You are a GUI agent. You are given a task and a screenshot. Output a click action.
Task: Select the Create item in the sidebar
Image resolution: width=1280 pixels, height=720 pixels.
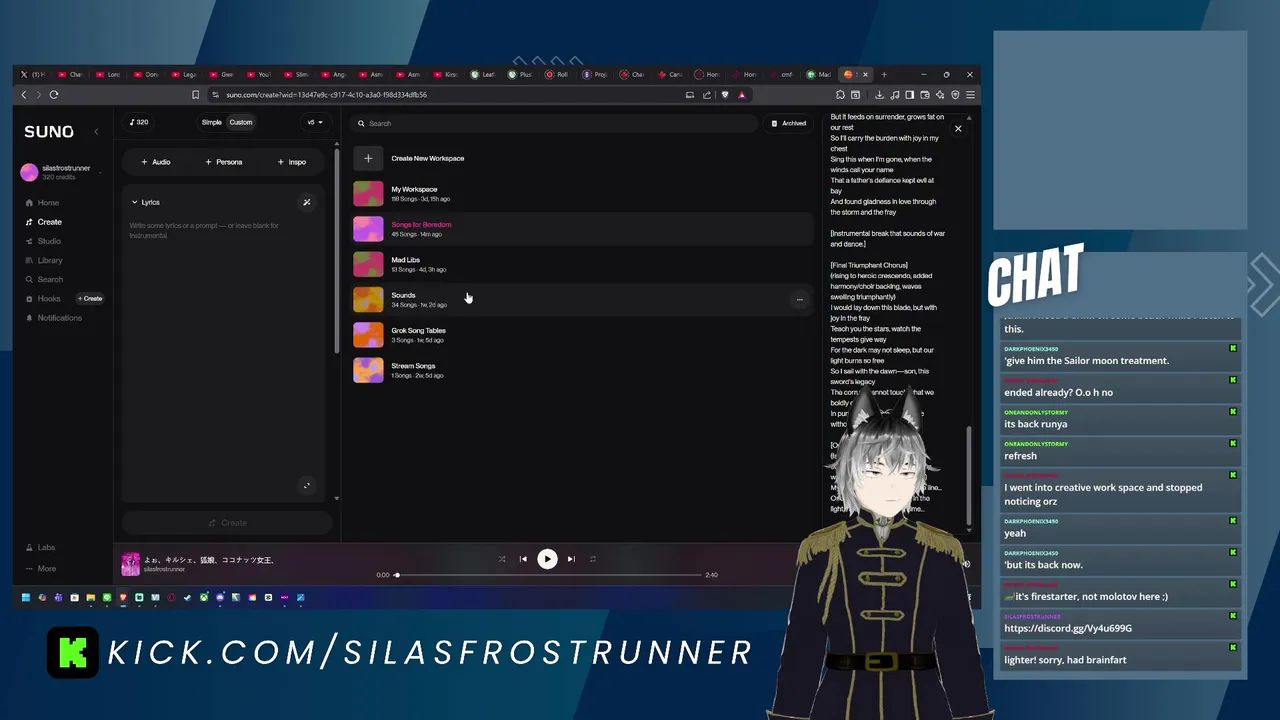pos(44,222)
